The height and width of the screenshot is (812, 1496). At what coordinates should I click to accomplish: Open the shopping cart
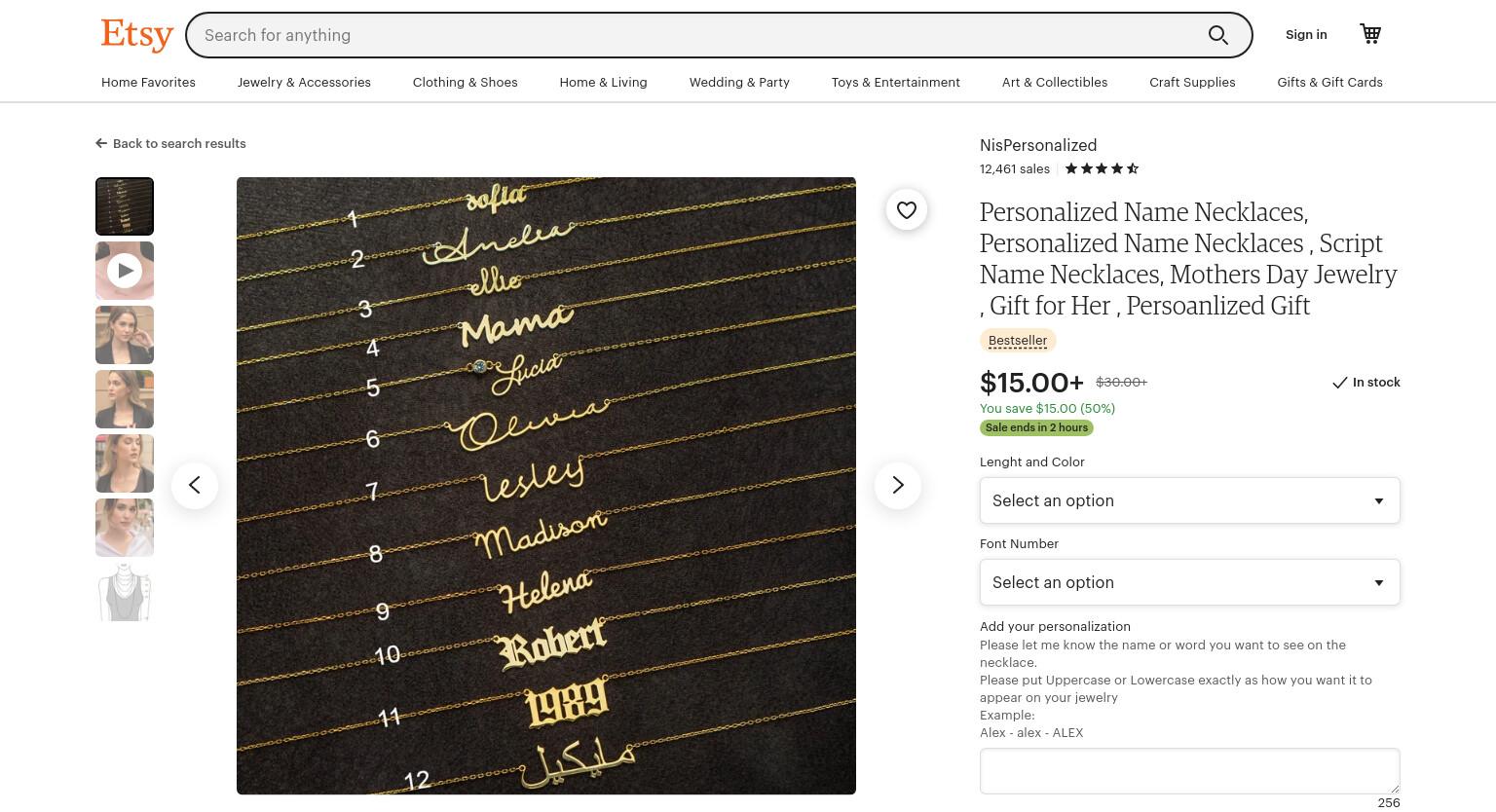[1370, 34]
